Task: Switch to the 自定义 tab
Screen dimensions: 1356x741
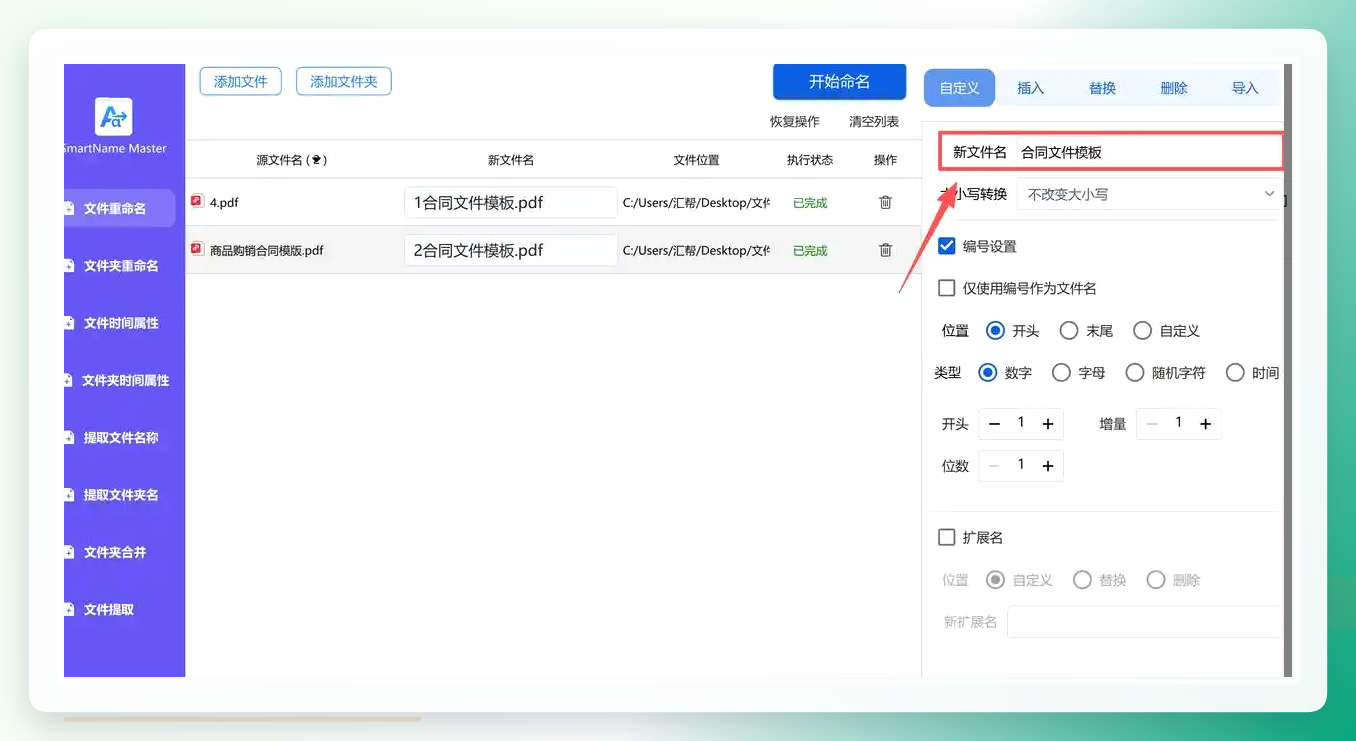Action: tap(959, 88)
